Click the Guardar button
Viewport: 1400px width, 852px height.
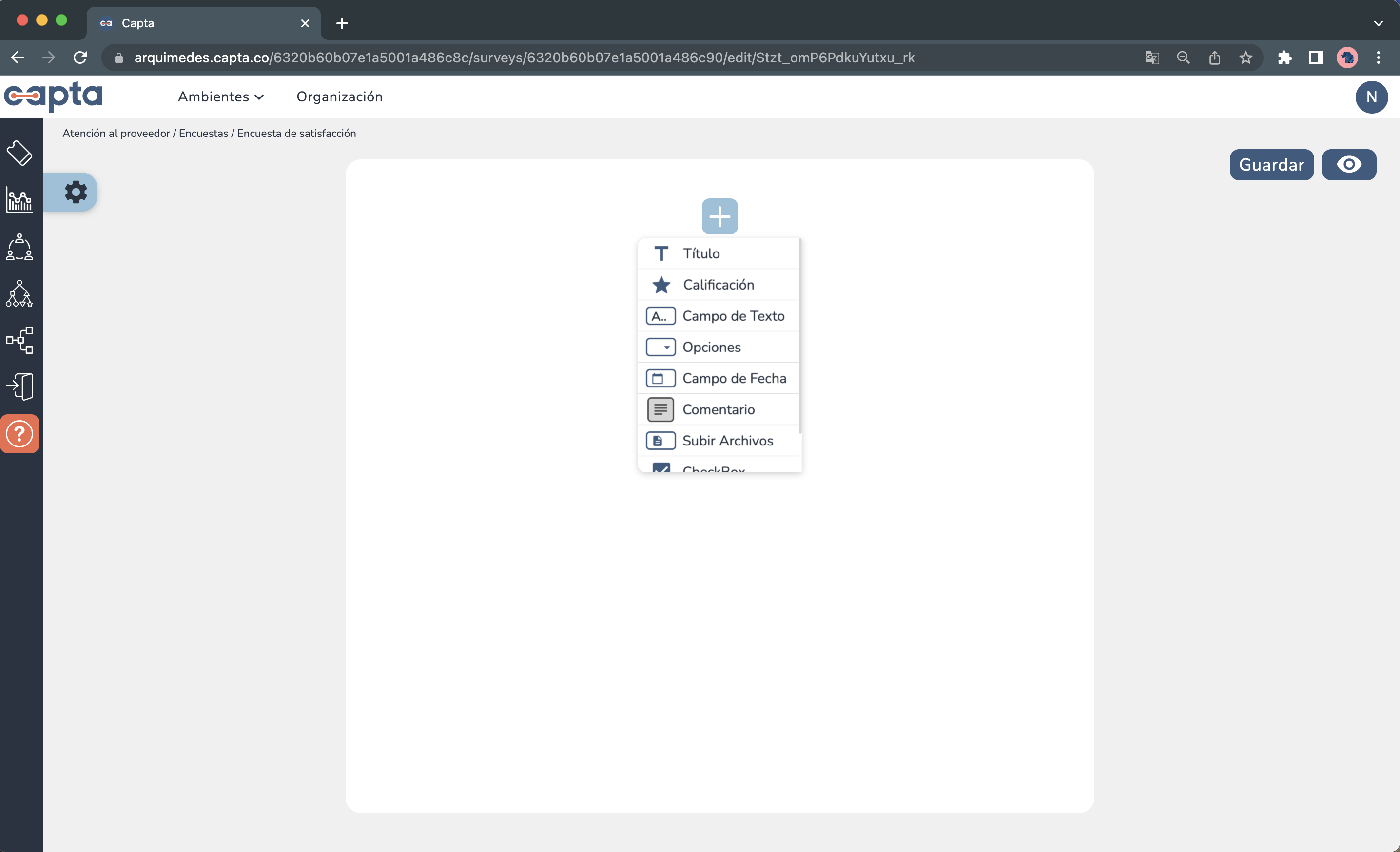[x=1271, y=165]
